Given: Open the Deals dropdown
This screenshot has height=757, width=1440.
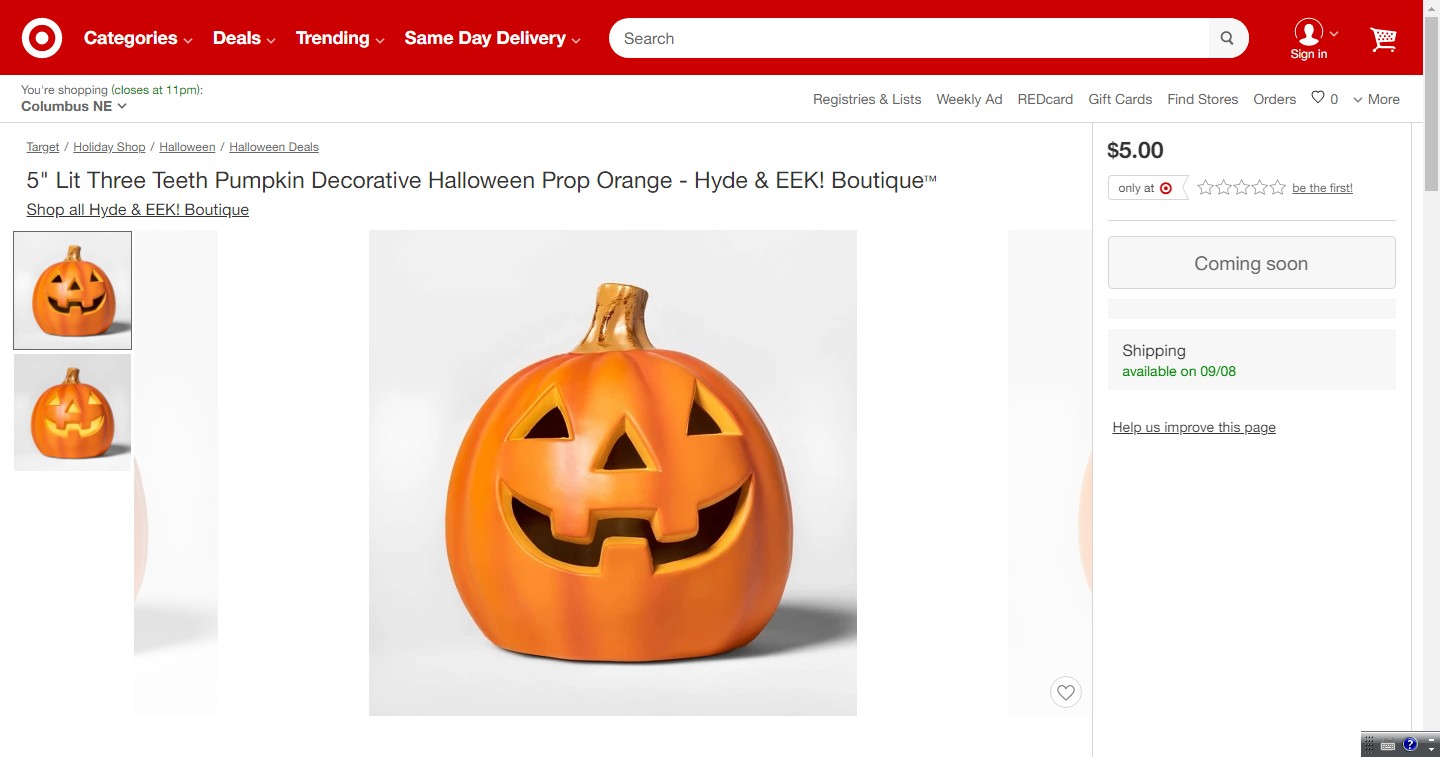Looking at the screenshot, I should pyautogui.click(x=244, y=38).
